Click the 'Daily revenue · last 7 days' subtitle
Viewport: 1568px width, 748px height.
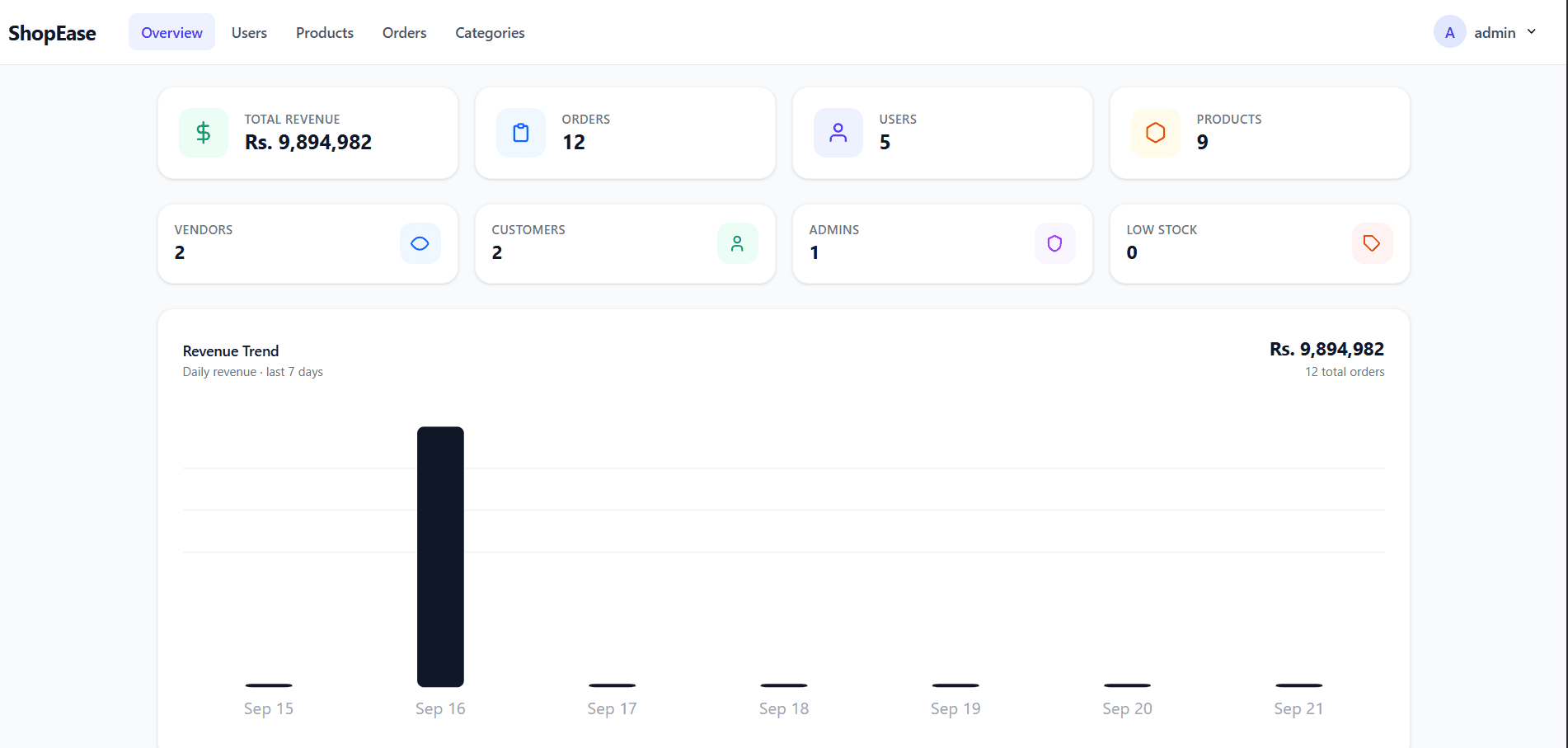pyautogui.click(x=253, y=372)
